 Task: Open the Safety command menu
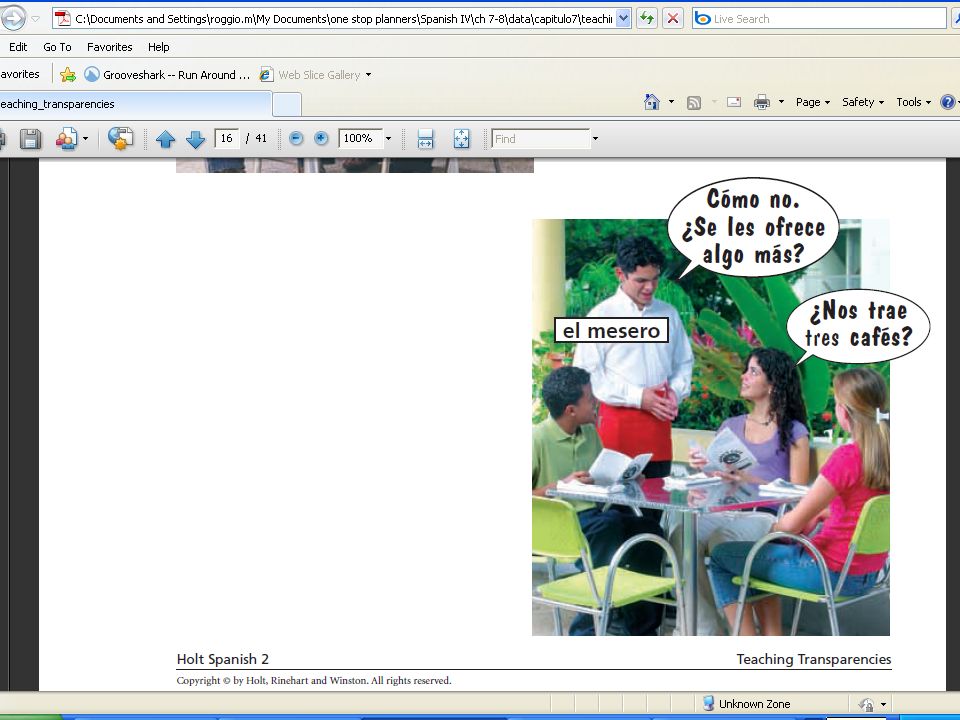click(863, 102)
